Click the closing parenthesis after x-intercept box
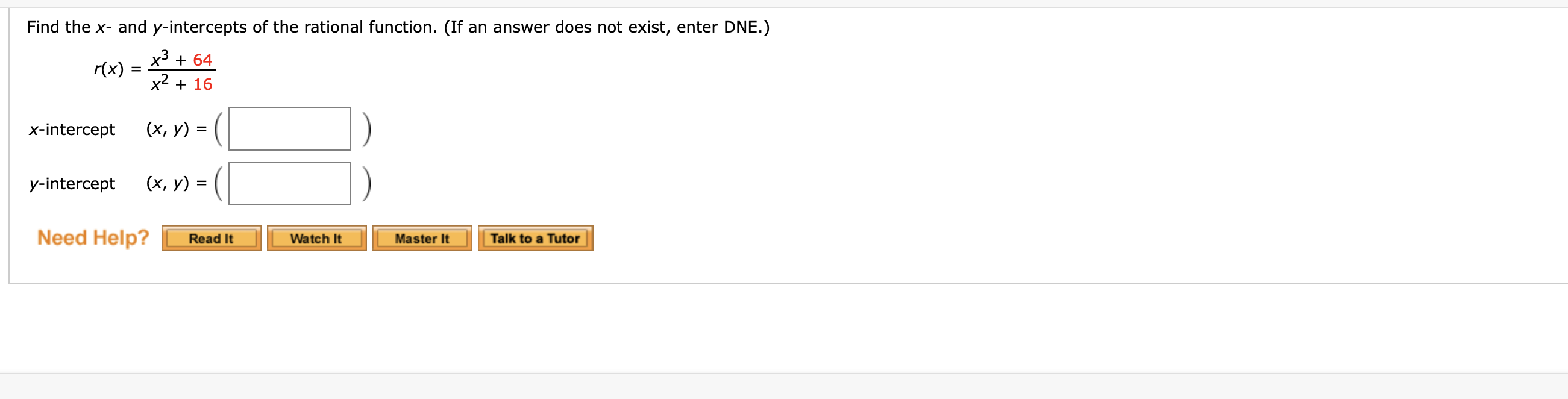Screen dimensions: 1568x399 (366, 130)
